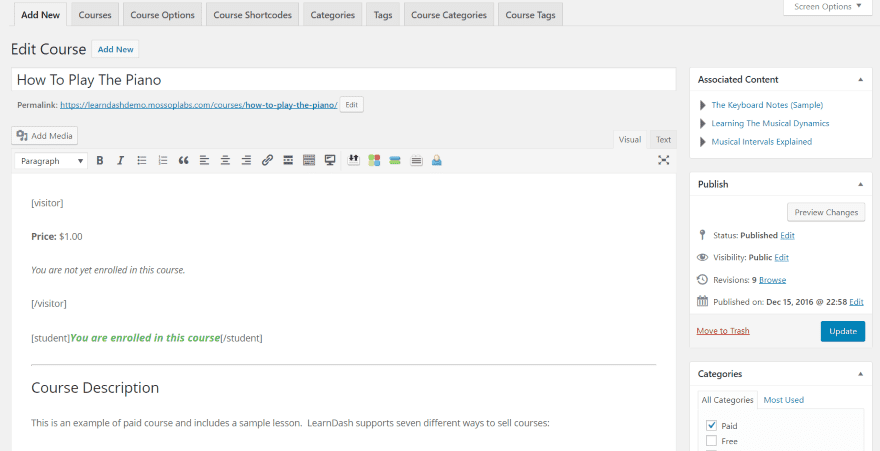Browse the 9 revisions
Viewport: 880px width, 451px height.
(773, 280)
